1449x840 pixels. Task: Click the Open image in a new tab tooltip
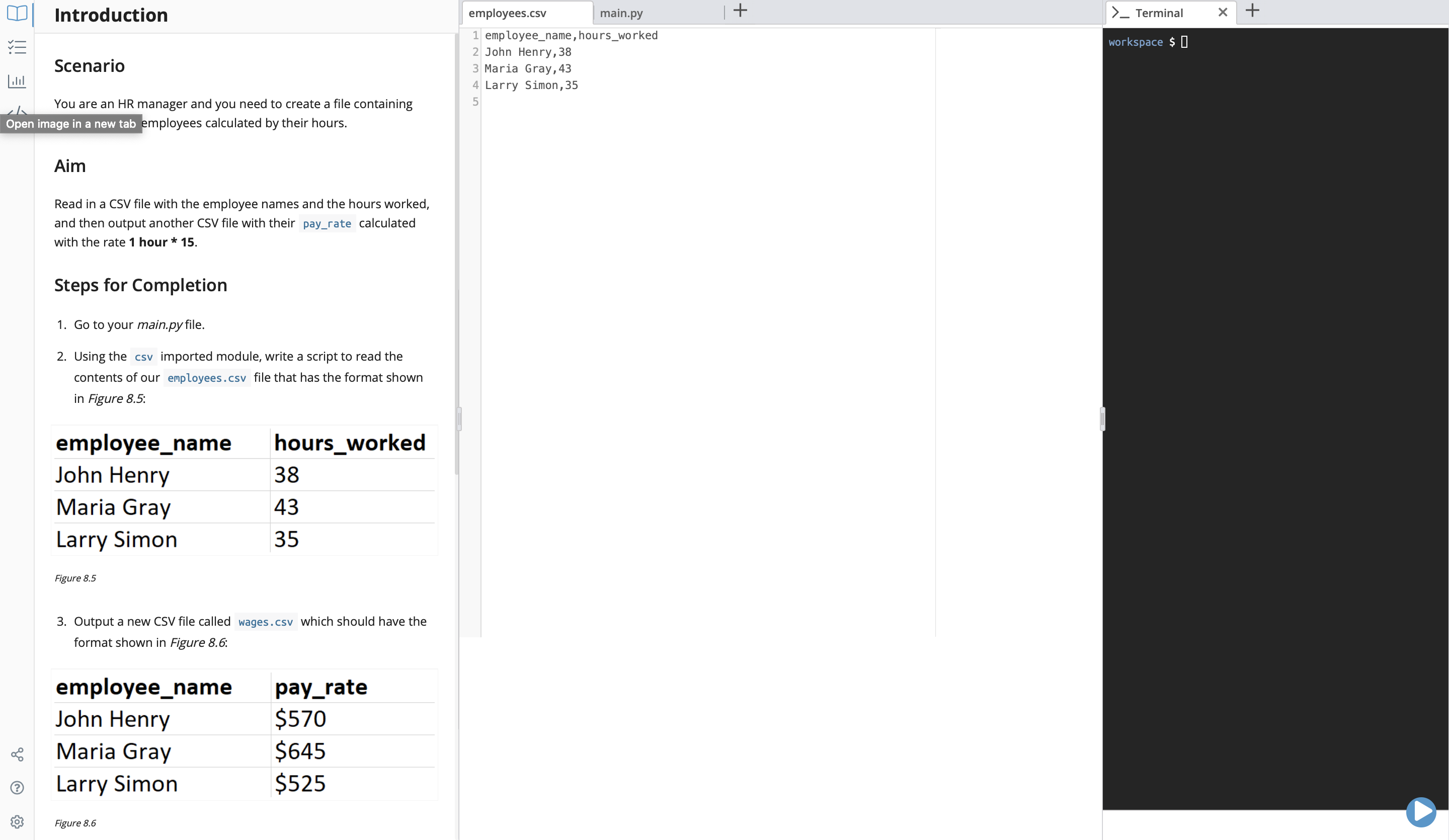71,124
